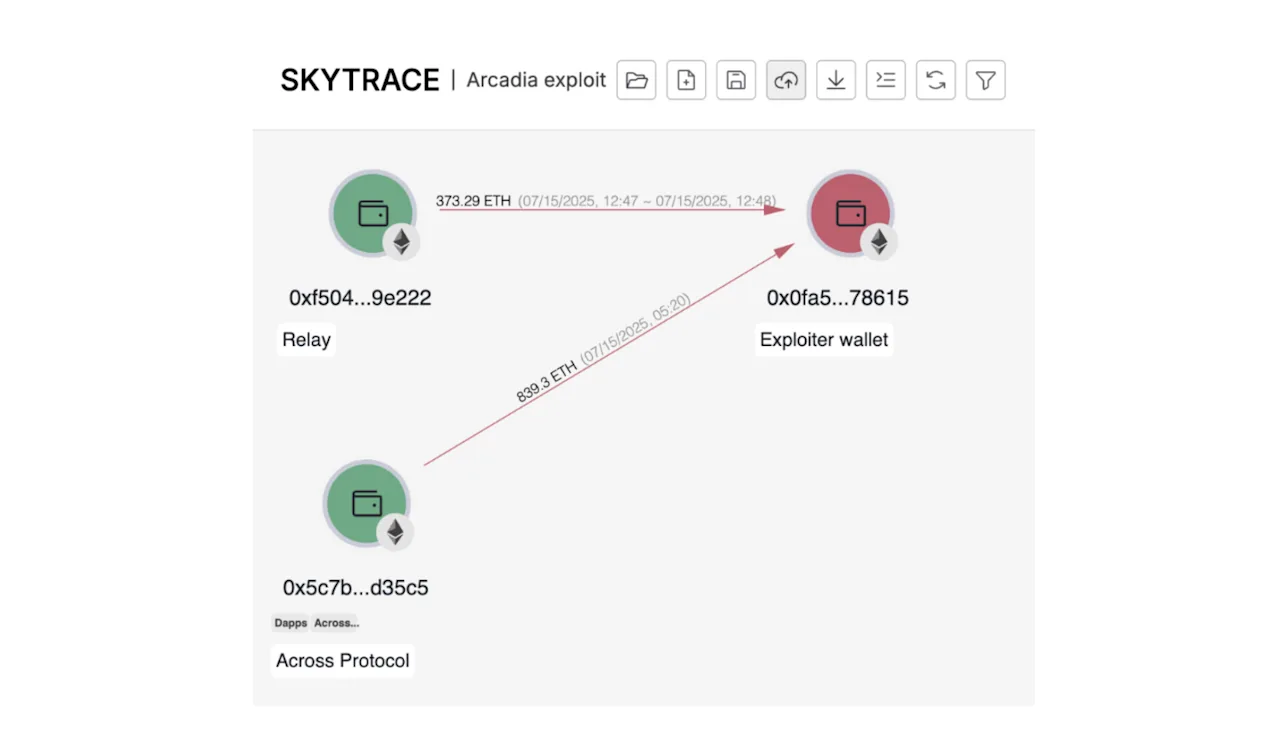Save using the floppy disk icon
The image size is (1280, 755).
point(736,80)
